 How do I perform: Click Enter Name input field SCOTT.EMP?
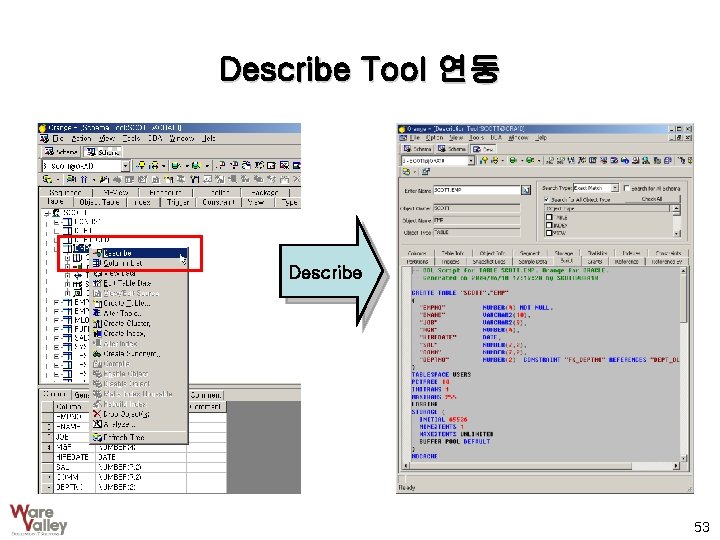coord(477,190)
